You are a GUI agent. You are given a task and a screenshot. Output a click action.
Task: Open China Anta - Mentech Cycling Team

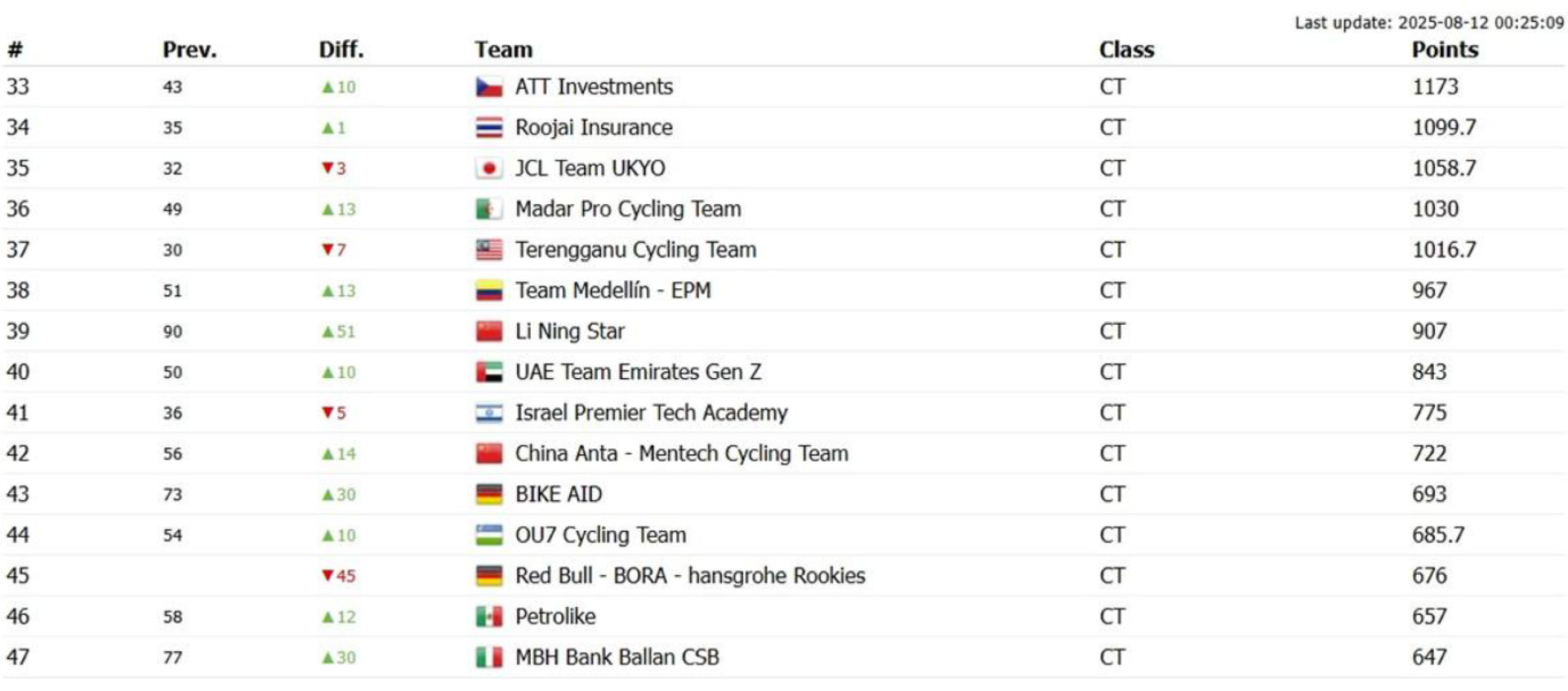tap(682, 453)
